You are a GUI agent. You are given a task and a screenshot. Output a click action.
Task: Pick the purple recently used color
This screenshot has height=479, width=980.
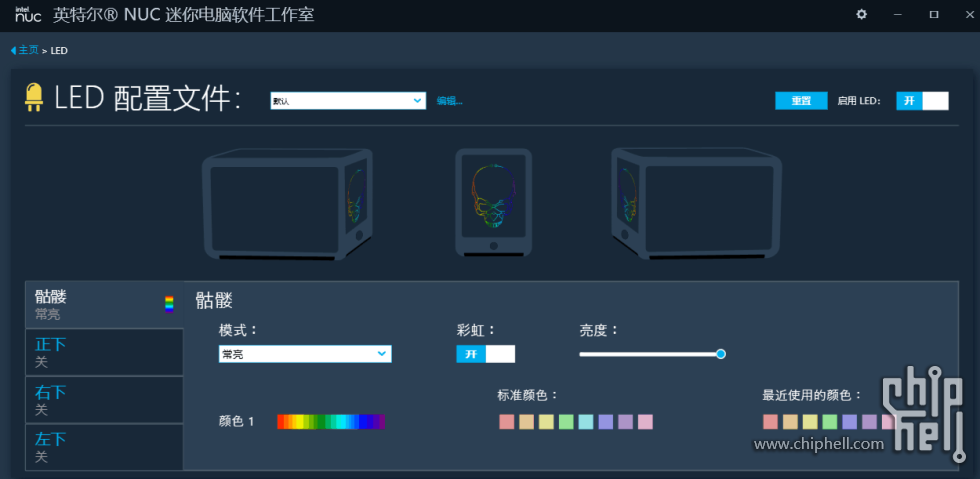pos(869,421)
